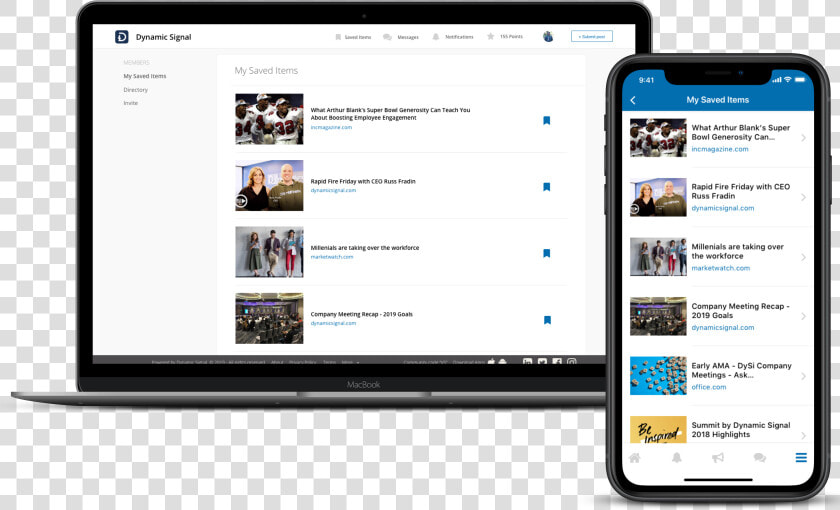The width and height of the screenshot is (840, 510).
Task: Tap 'Rapid Fire Friday with CEO' title on phone
Action: point(740,191)
